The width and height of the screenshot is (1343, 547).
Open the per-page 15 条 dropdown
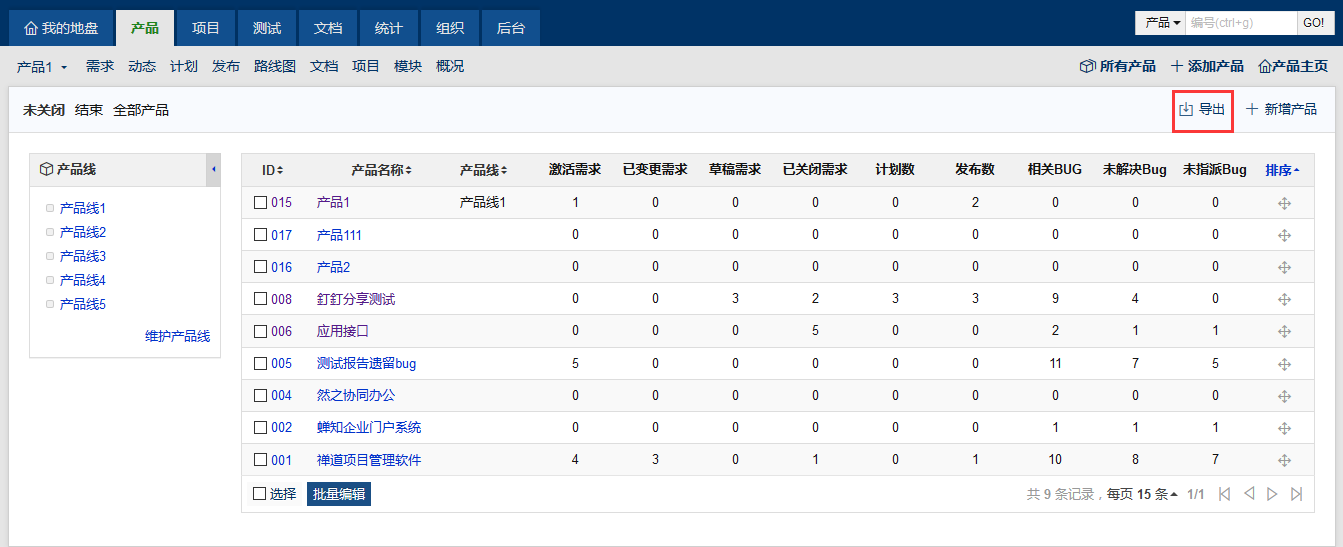tap(1157, 494)
